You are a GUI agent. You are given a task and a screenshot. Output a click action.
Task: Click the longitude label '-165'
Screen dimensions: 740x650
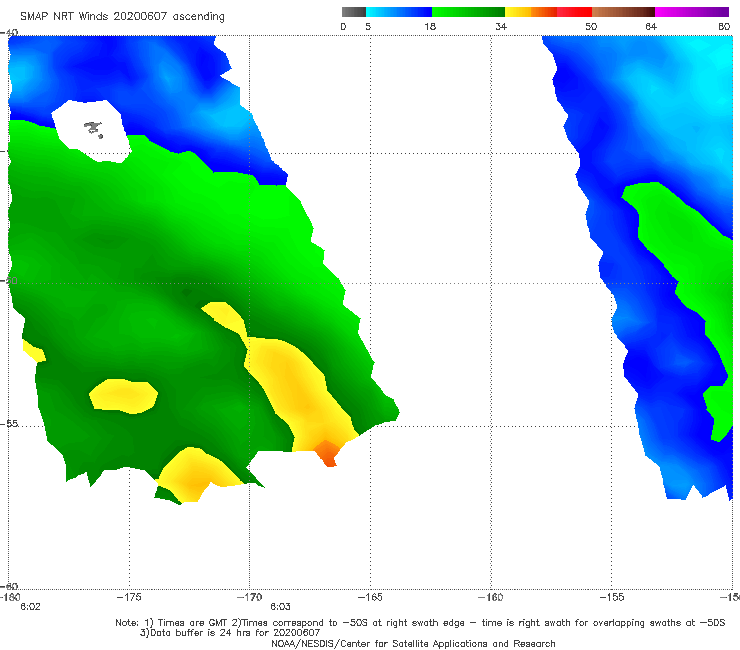tap(370, 597)
